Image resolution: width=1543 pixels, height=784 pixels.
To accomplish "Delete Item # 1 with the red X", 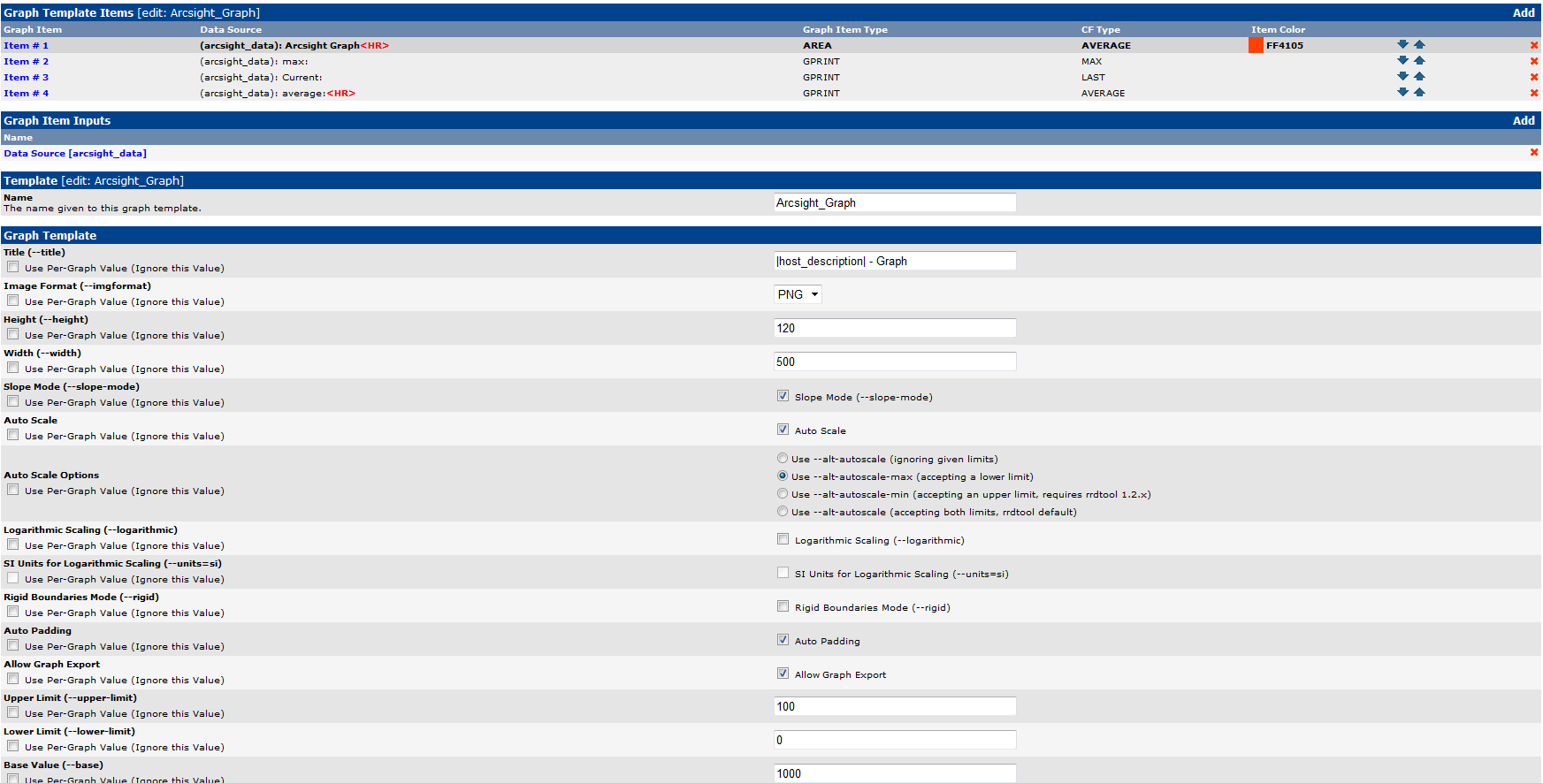I will [x=1534, y=45].
